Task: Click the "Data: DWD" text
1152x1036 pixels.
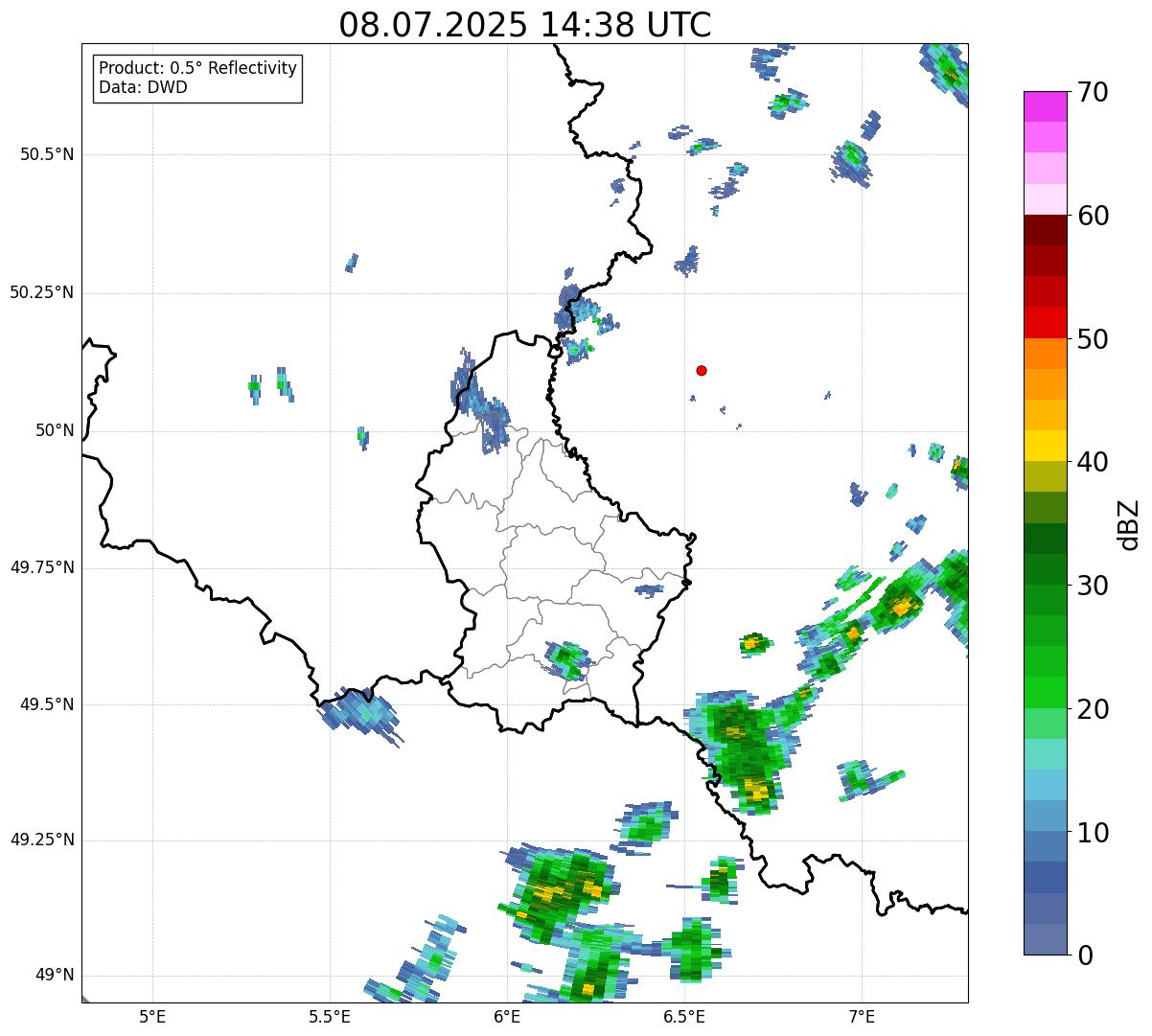Action: (144, 87)
